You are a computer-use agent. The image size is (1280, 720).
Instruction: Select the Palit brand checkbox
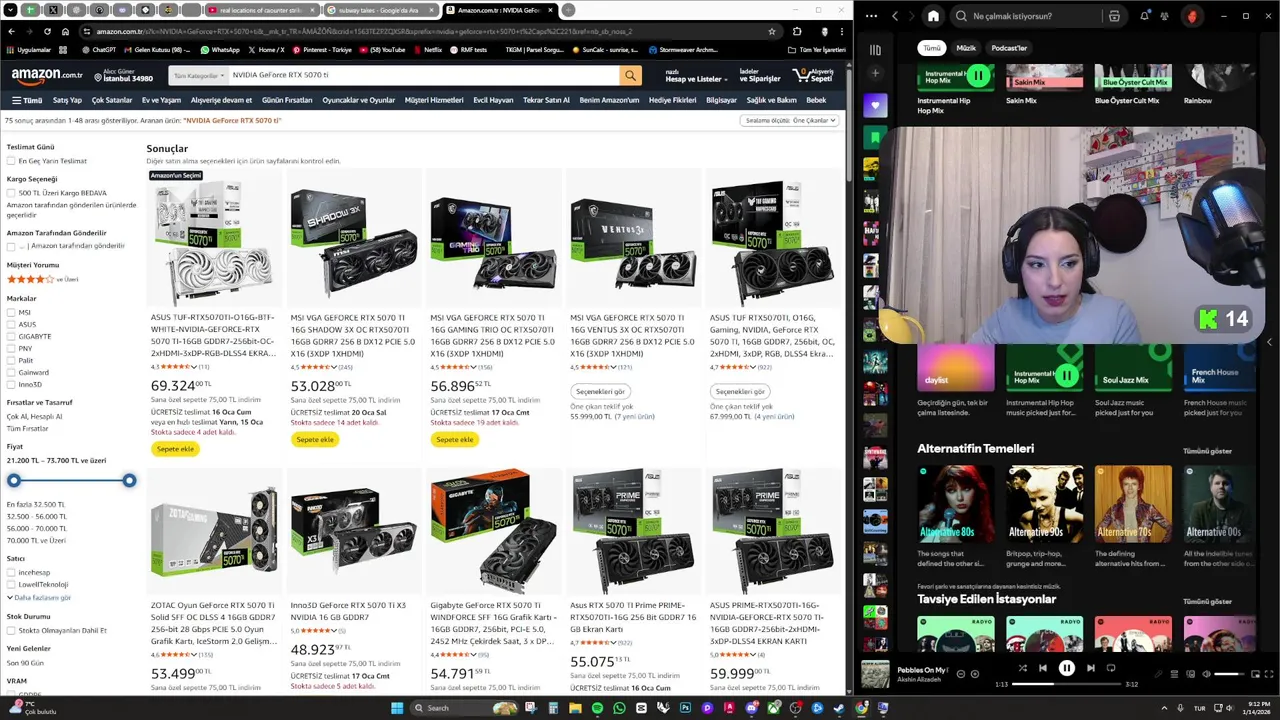pos(11,360)
